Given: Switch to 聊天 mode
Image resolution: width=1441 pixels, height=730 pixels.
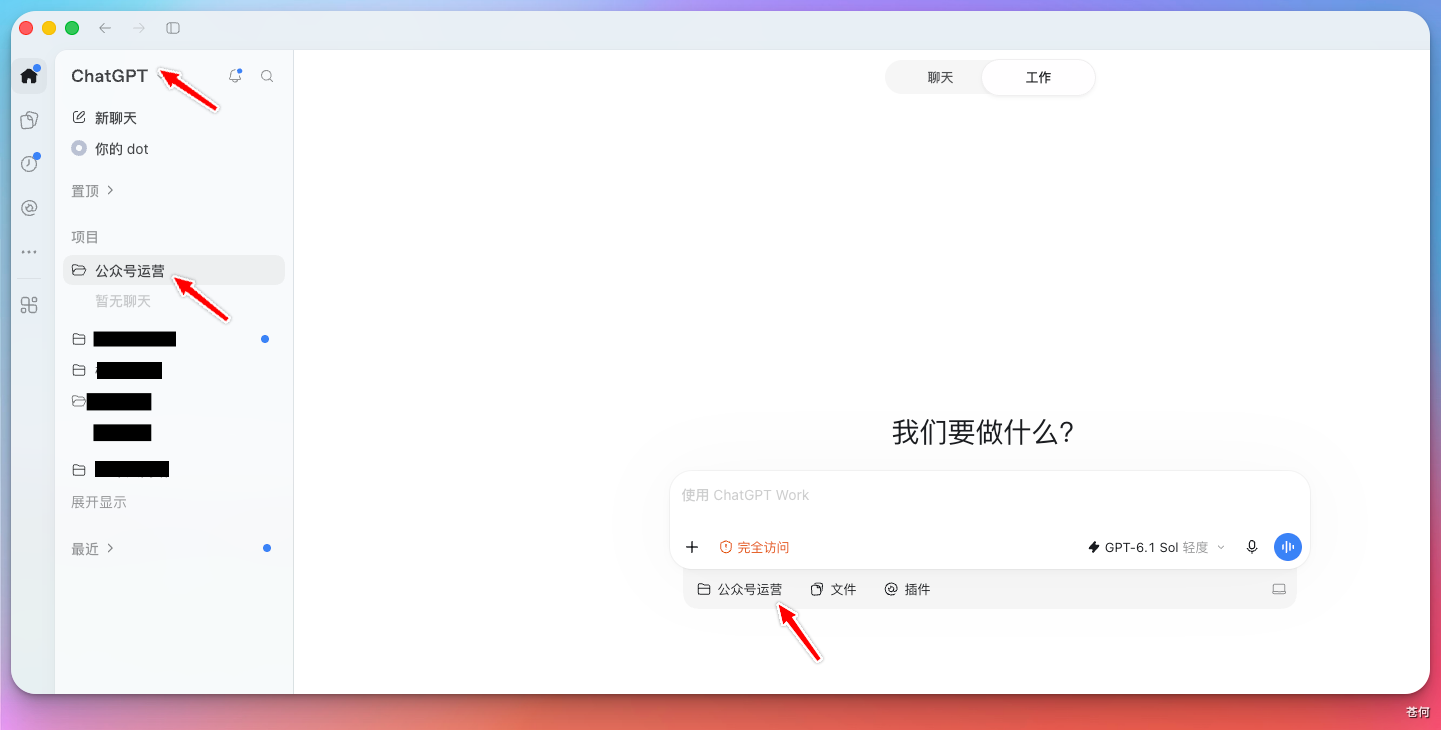Looking at the screenshot, I should [x=940, y=77].
